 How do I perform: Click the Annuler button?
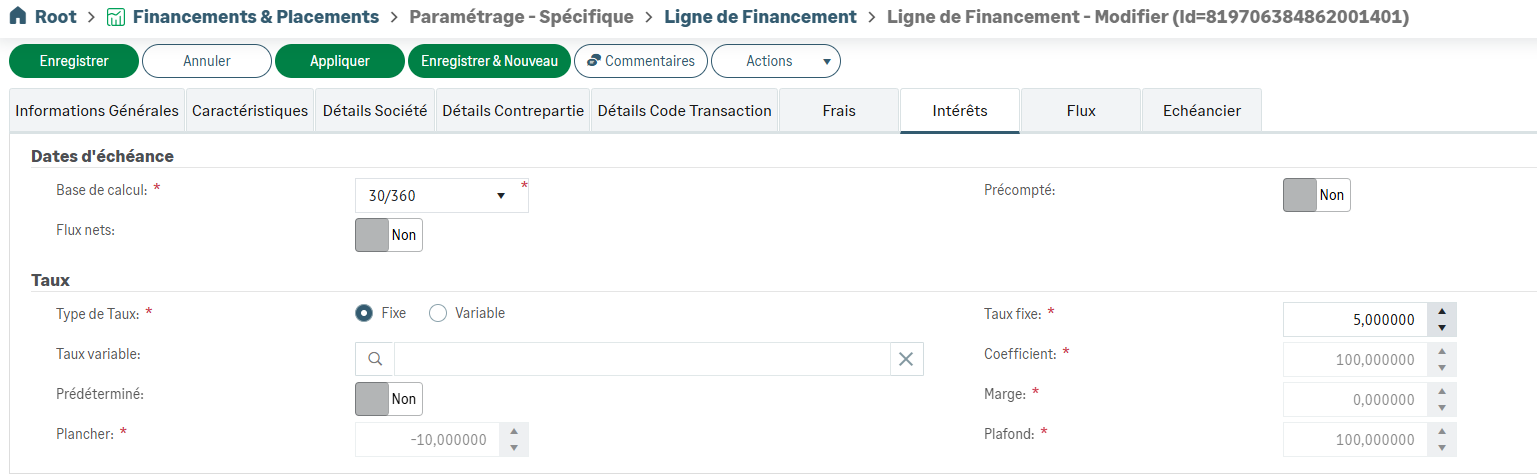tap(207, 61)
